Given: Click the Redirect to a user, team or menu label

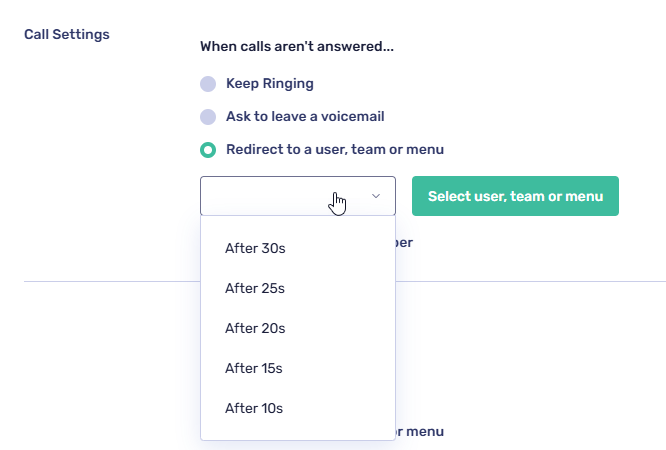Looking at the screenshot, I should tap(335, 150).
